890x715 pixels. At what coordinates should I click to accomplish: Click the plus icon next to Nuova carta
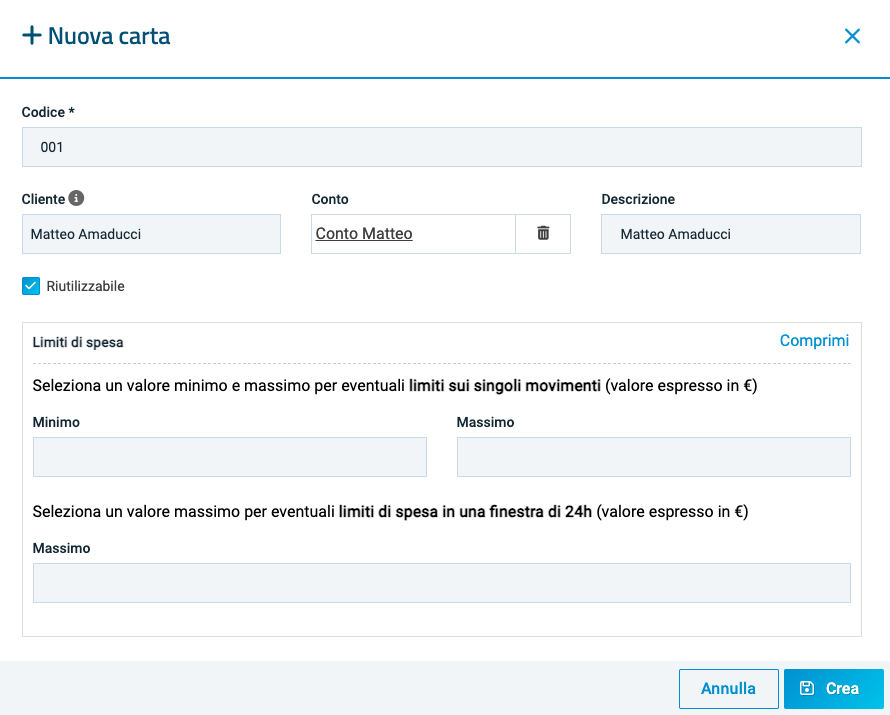(32, 36)
